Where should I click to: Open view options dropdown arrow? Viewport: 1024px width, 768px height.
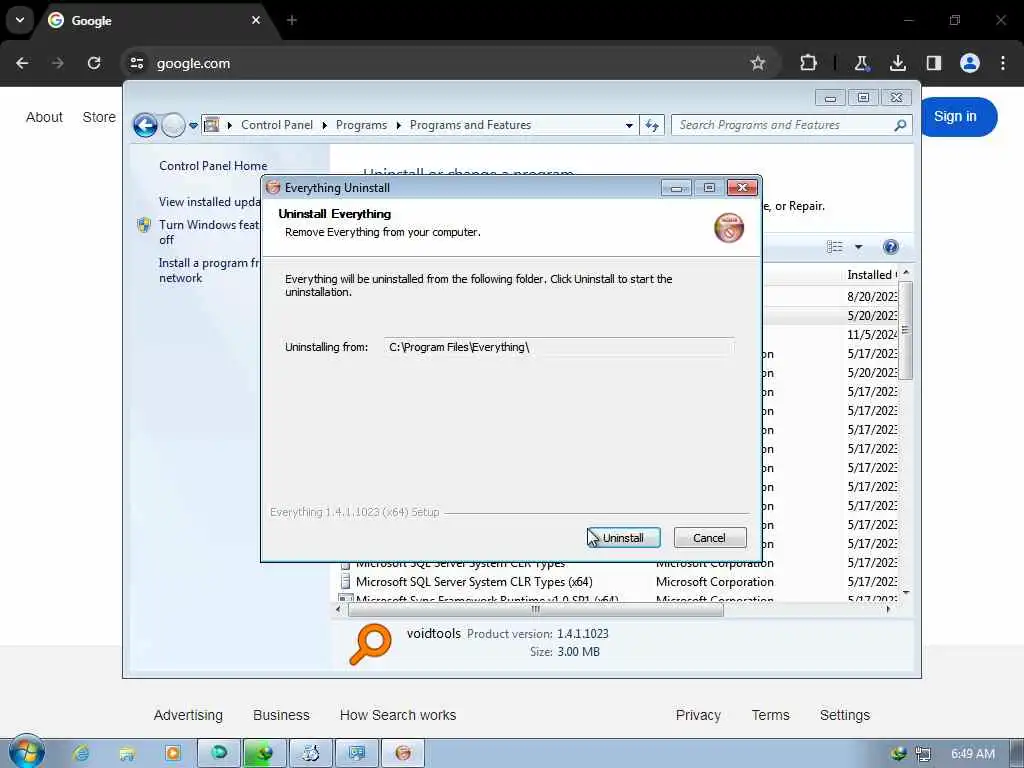coord(858,247)
